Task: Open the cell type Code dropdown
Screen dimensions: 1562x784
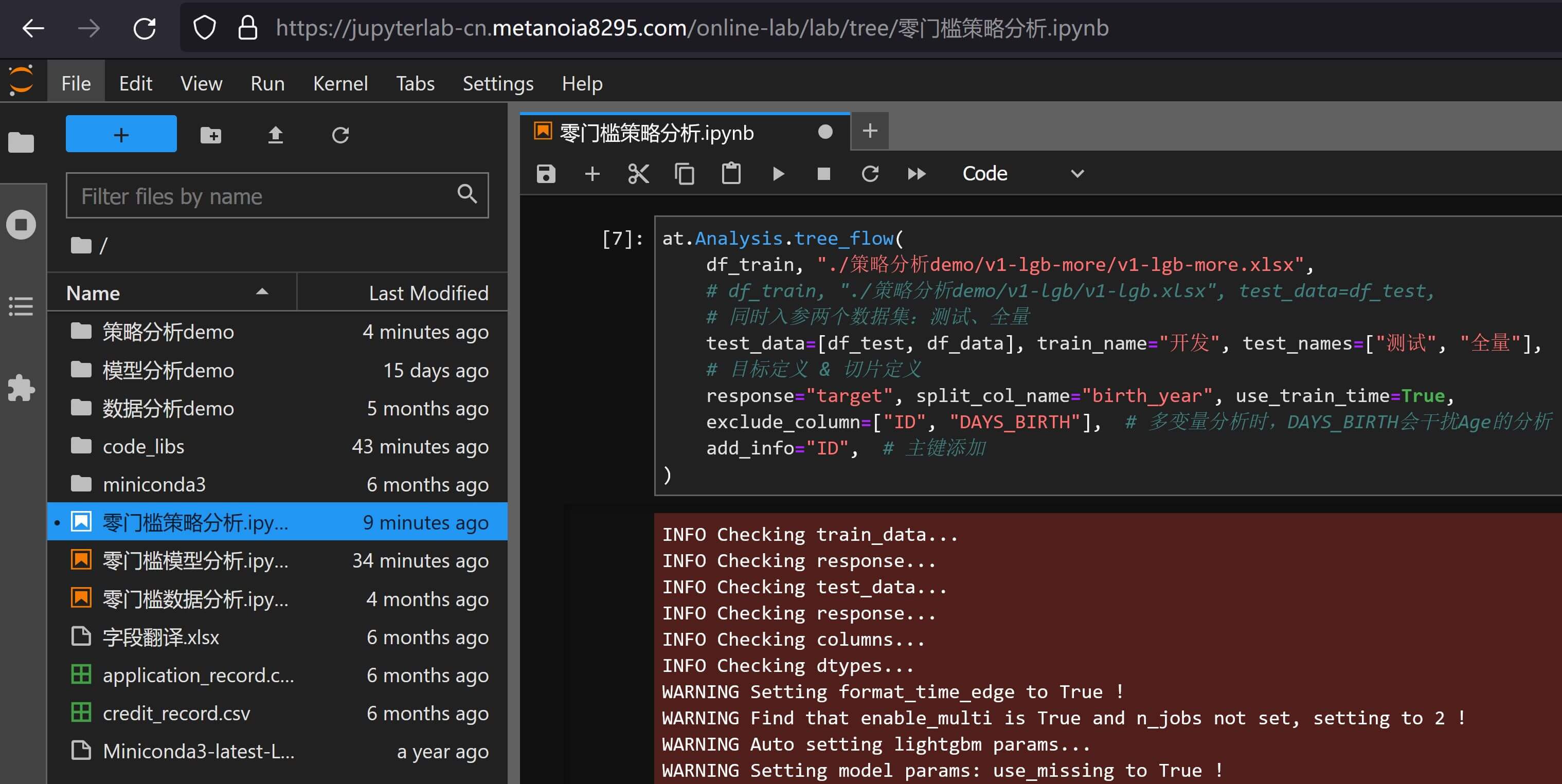Action: tap(1022, 174)
